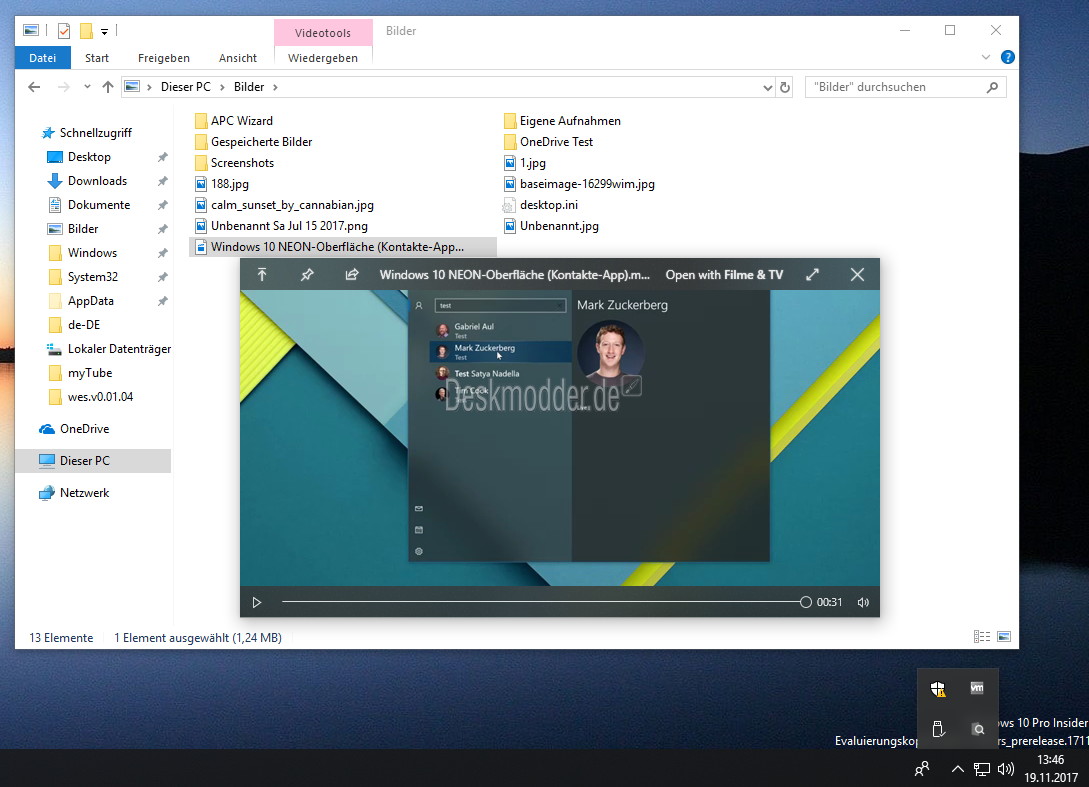This screenshot has width=1089, height=787.
Task: Click the Bilder breadcrumb segment
Action: (249, 87)
